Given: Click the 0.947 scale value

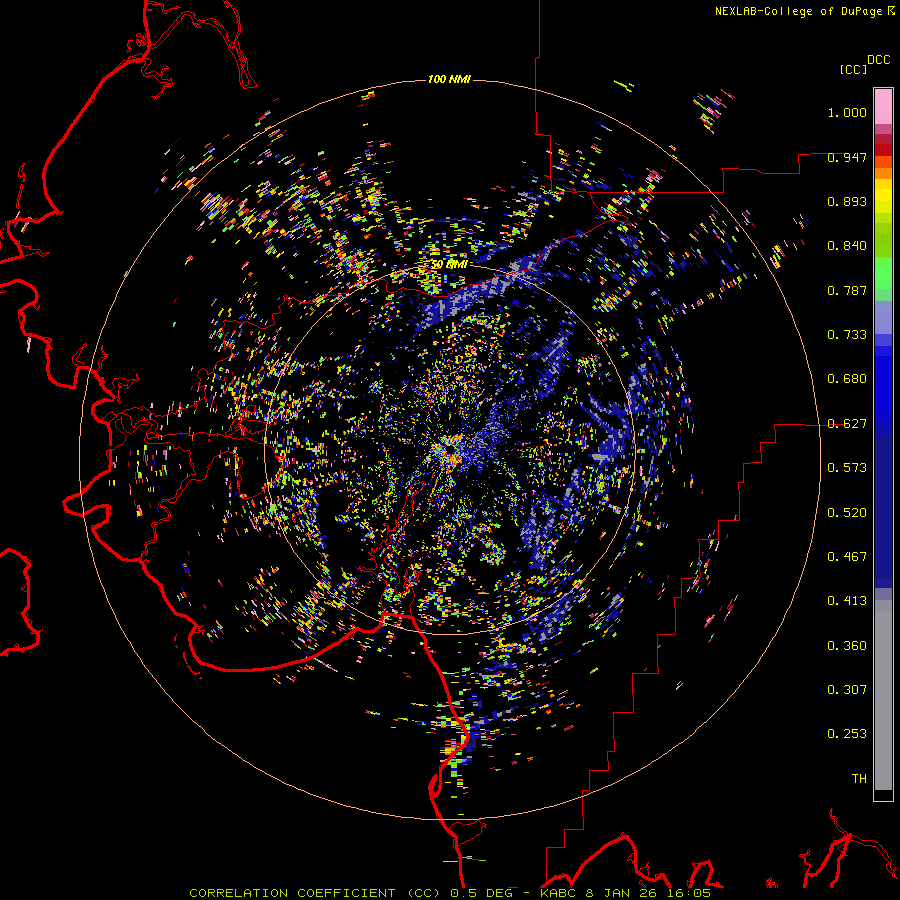Looking at the screenshot, I should point(847,157).
